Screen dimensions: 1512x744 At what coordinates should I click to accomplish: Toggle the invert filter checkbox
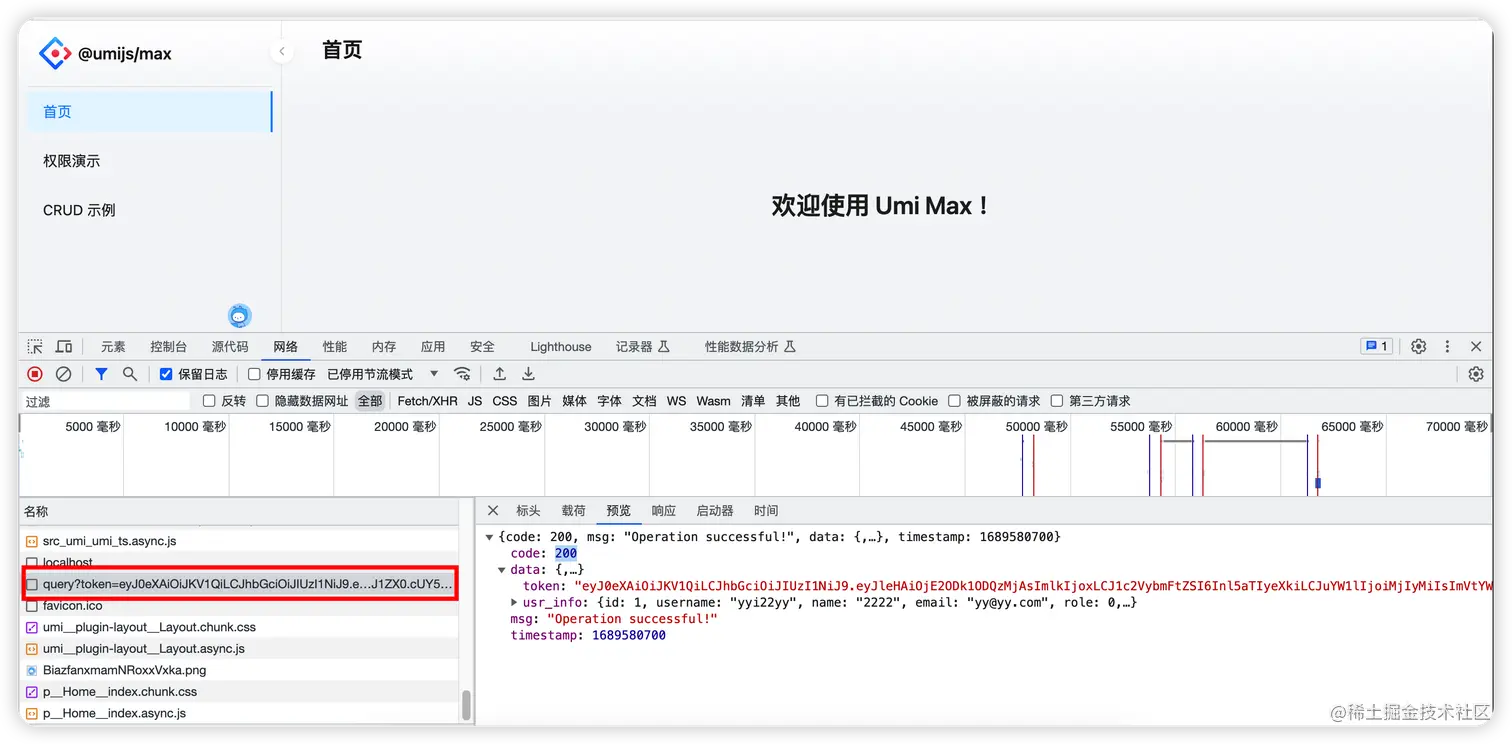click(209, 401)
